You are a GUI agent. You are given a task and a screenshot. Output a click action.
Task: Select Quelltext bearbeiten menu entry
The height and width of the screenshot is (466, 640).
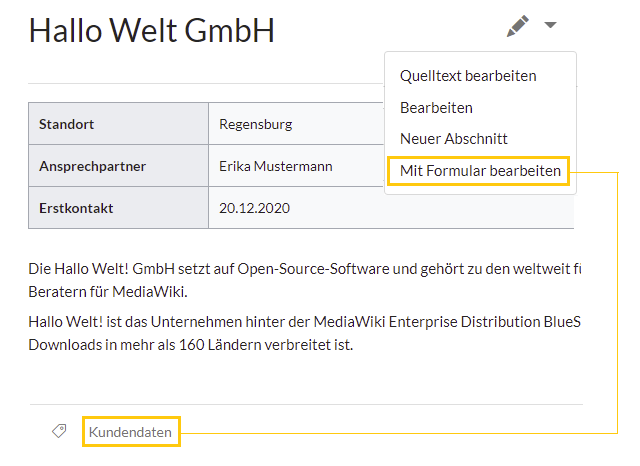tap(468, 76)
